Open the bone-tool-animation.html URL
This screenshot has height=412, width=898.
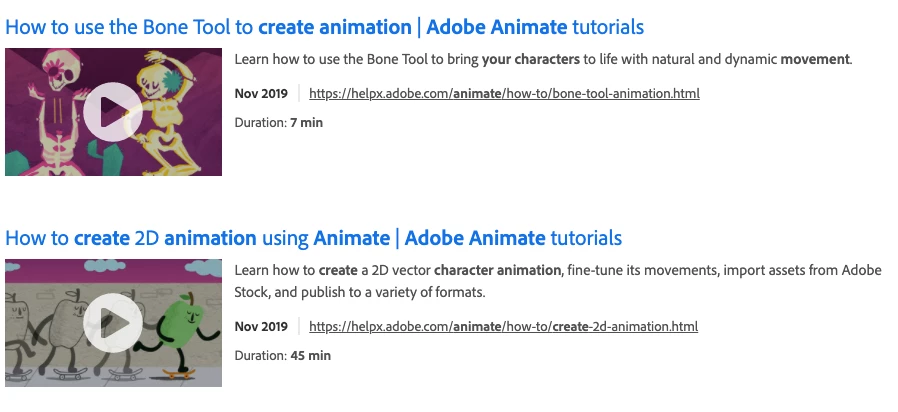click(505, 93)
